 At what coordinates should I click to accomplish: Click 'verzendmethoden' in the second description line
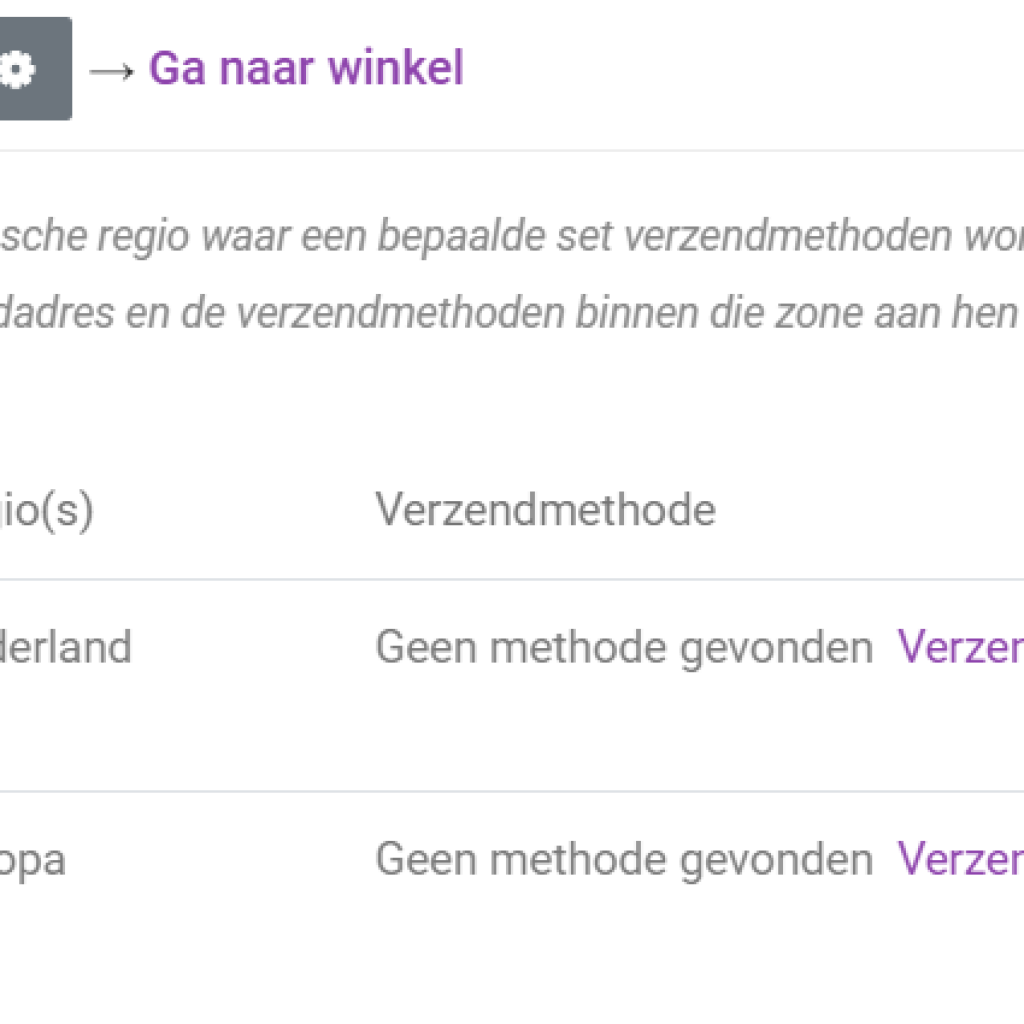click(x=400, y=313)
